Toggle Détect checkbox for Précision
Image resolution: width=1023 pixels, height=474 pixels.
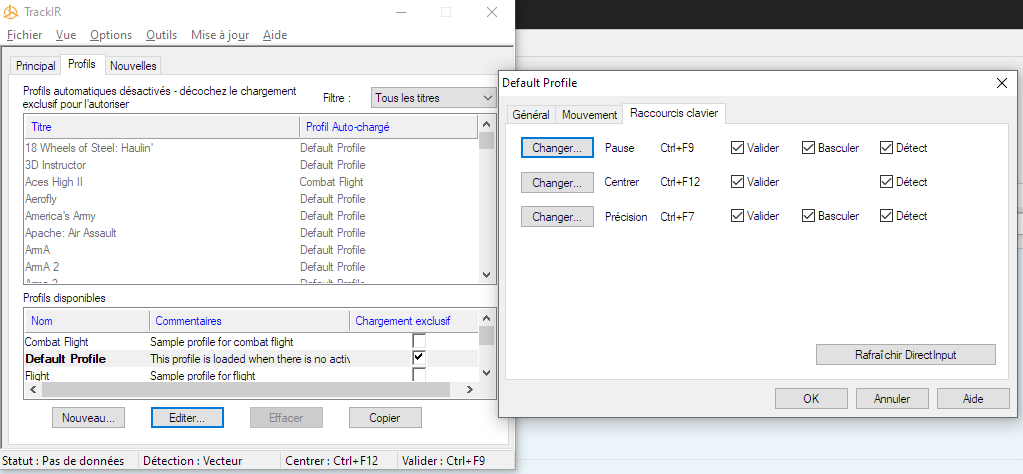point(886,216)
